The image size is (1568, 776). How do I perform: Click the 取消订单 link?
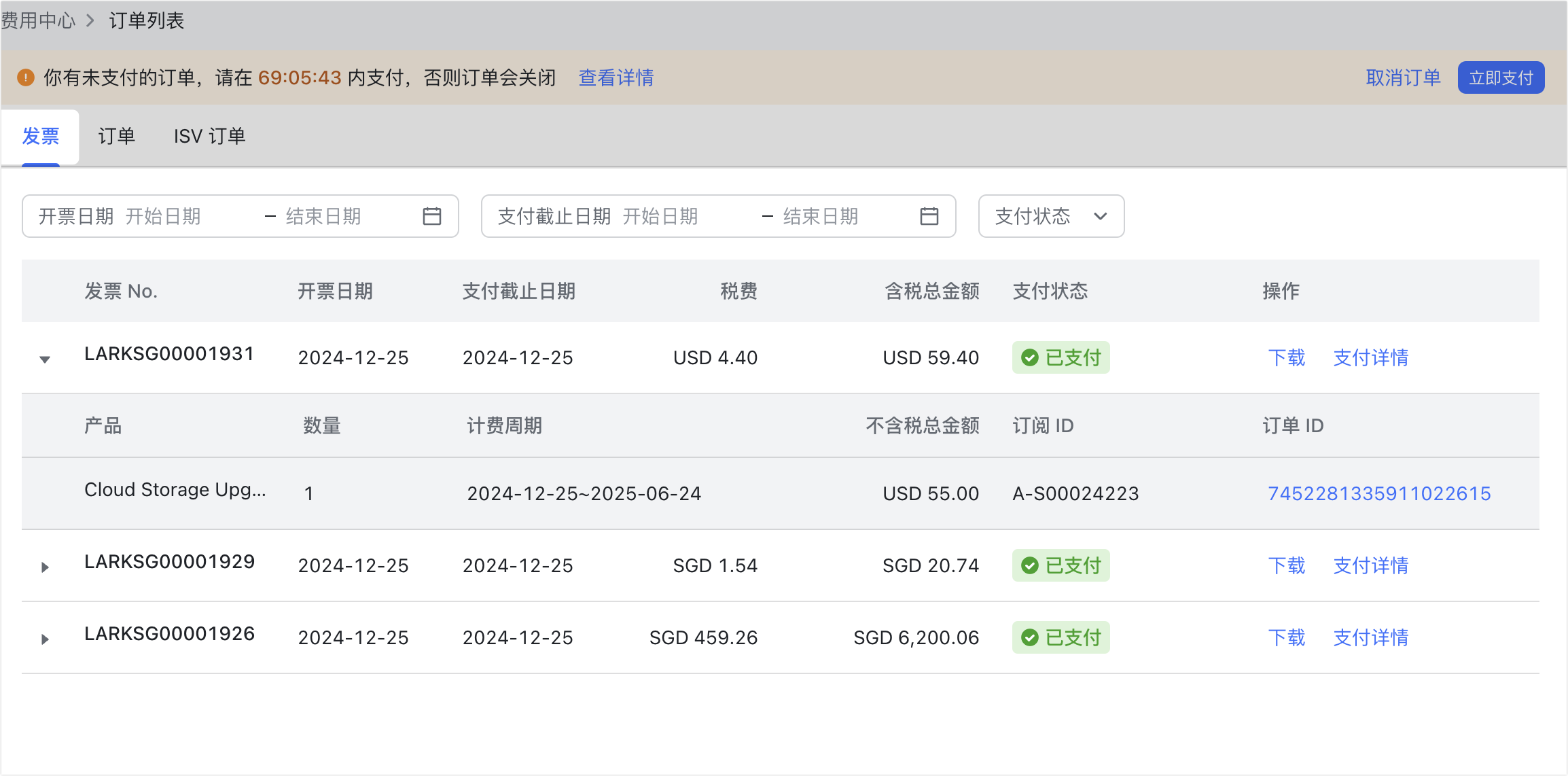[1403, 77]
